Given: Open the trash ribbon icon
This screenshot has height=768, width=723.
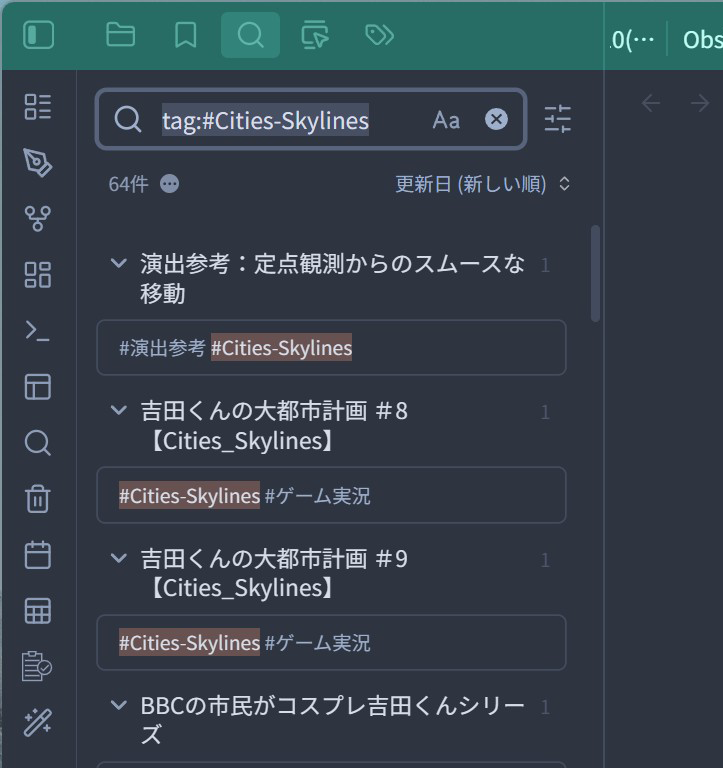Looking at the screenshot, I should (38, 499).
